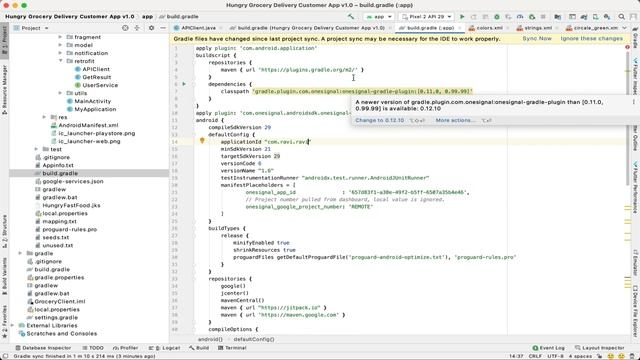Click More actions... link in tooltip

click(x=456, y=120)
